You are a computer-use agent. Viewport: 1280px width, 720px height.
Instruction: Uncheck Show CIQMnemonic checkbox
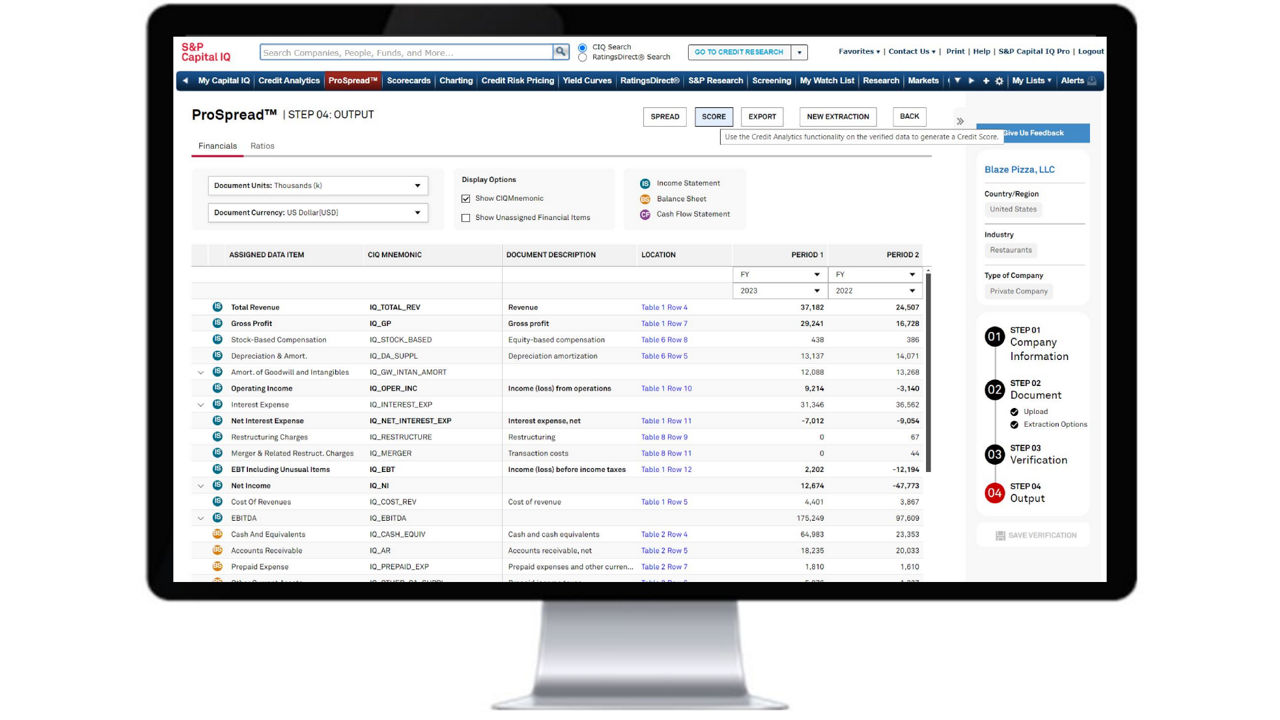[x=466, y=198]
